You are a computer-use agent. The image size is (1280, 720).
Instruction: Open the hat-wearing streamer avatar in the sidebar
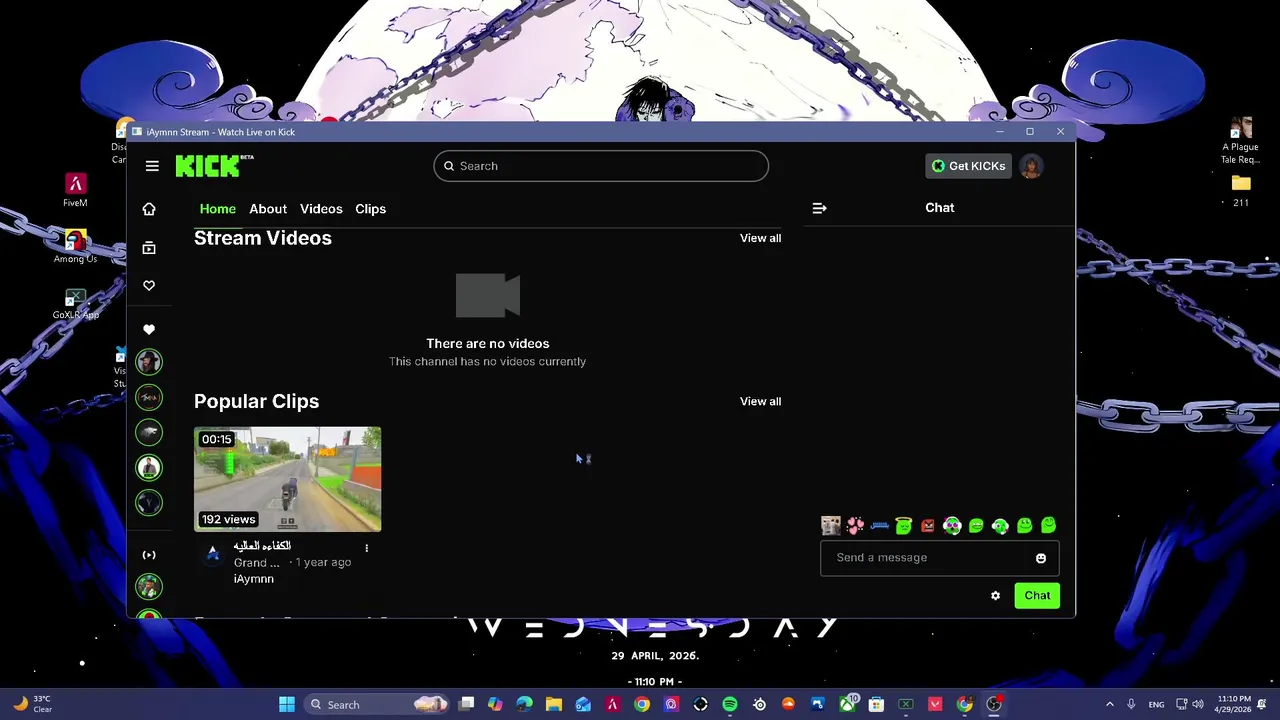click(149, 362)
